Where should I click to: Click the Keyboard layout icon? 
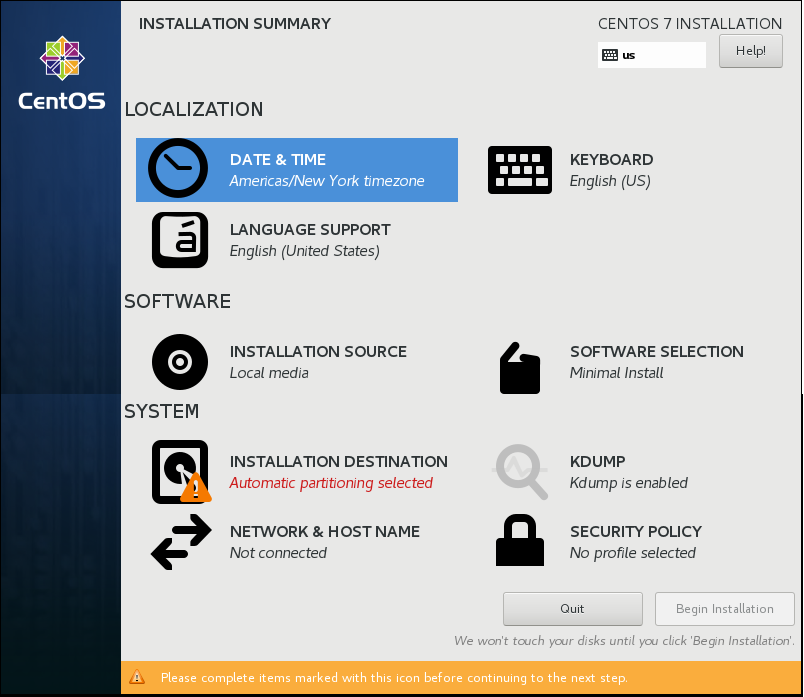(x=520, y=170)
